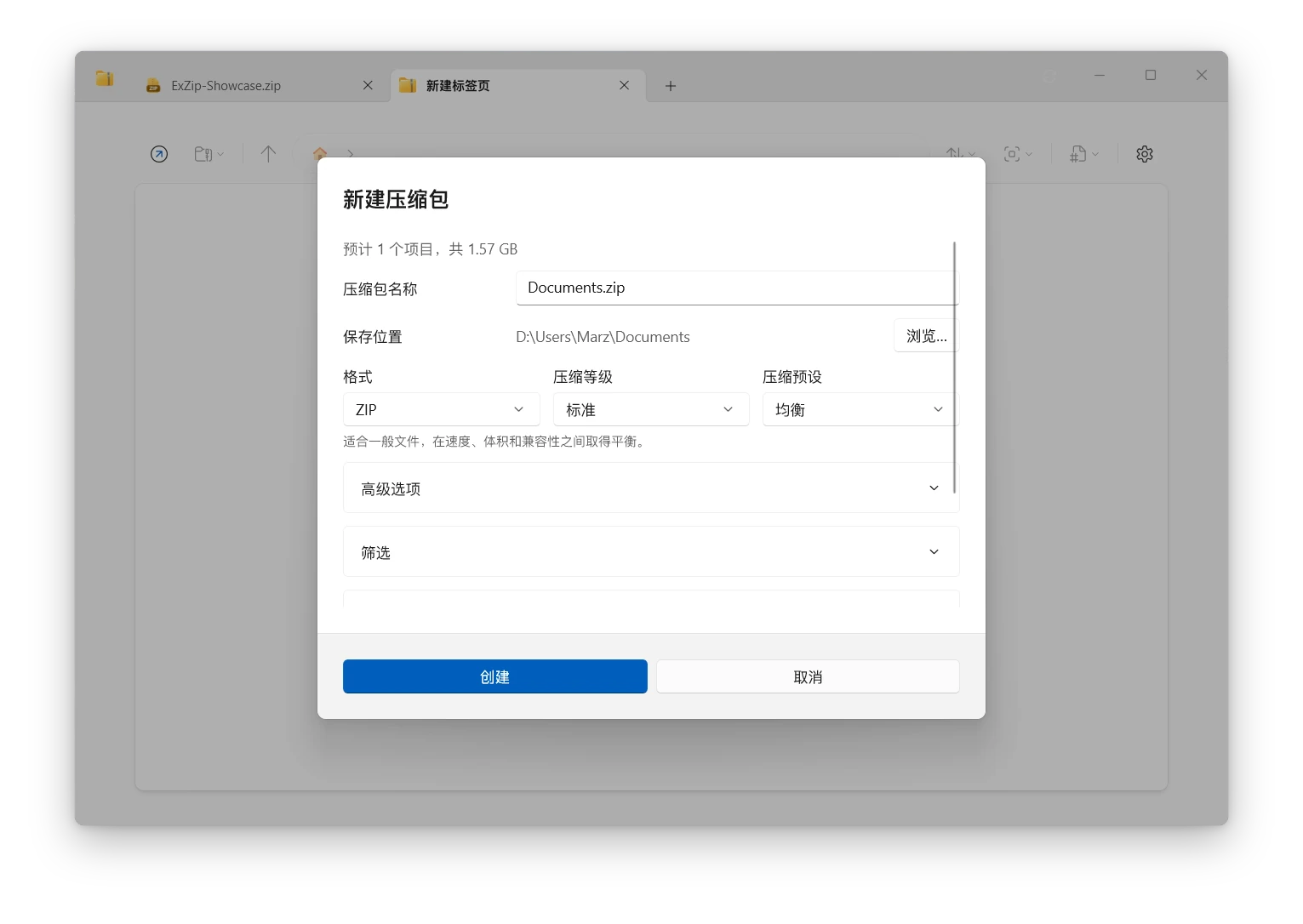Click the archive name field Documents.zip

(737, 288)
